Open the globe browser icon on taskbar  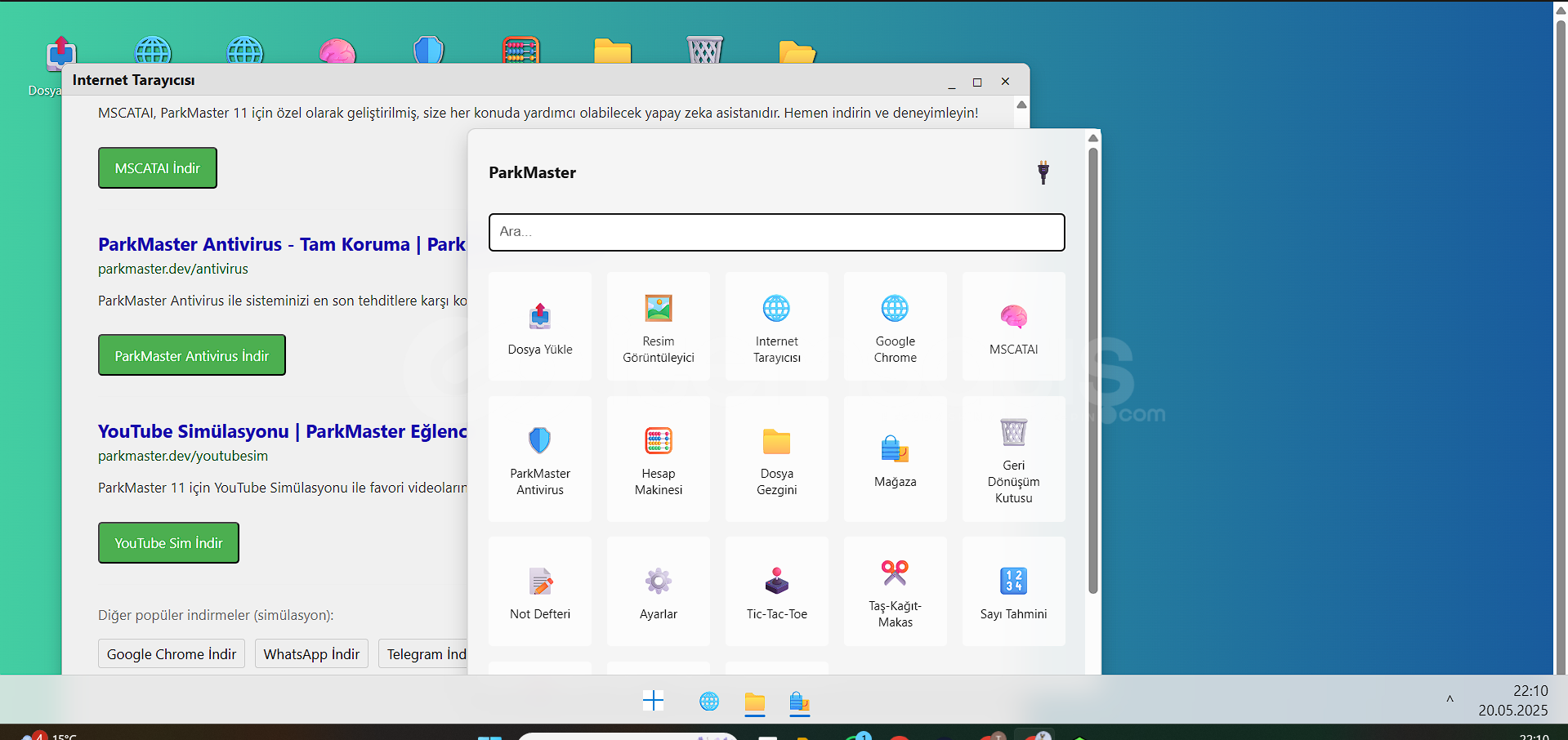[x=709, y=702]
